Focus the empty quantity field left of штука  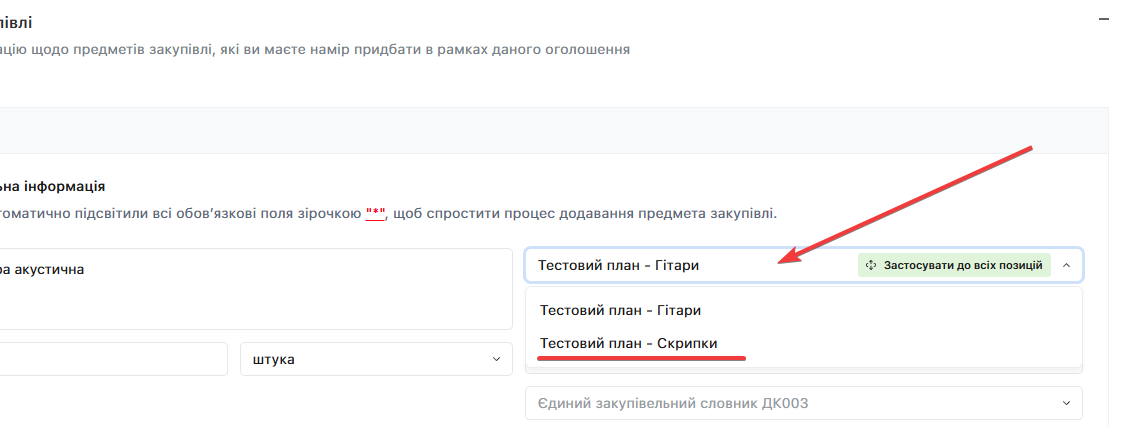tap(112, 360)
